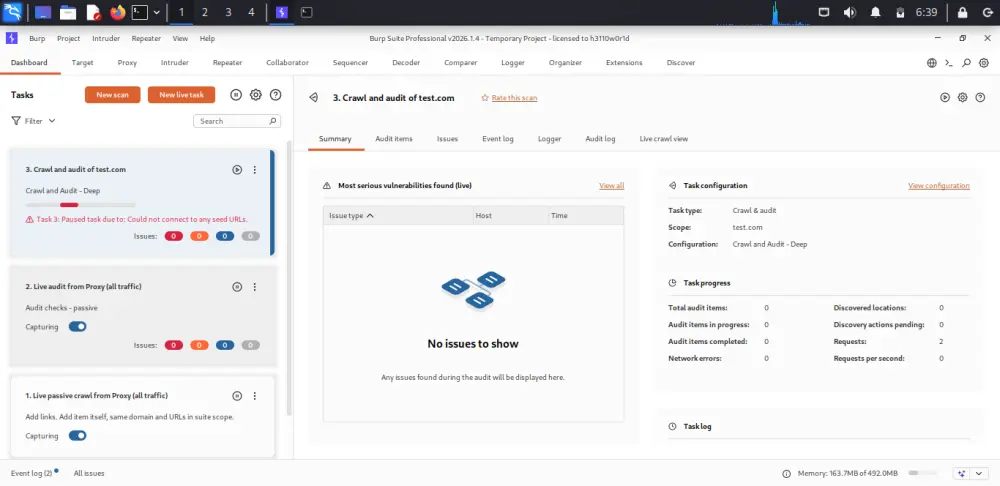
Task: Open the Burp menu
Action: (x=37, y=38)
